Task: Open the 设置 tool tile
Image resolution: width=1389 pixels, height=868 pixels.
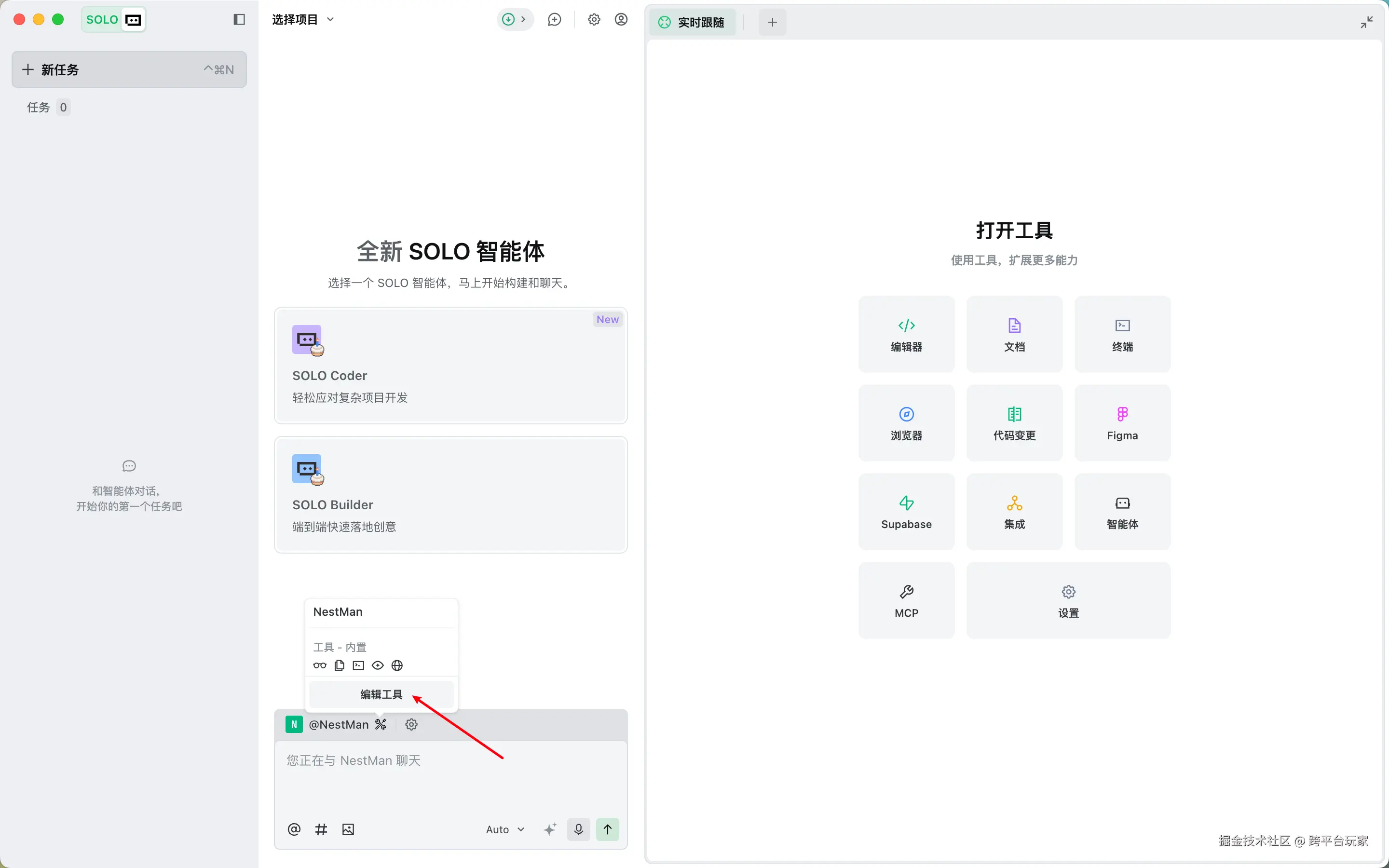Action: point(1068,600)
